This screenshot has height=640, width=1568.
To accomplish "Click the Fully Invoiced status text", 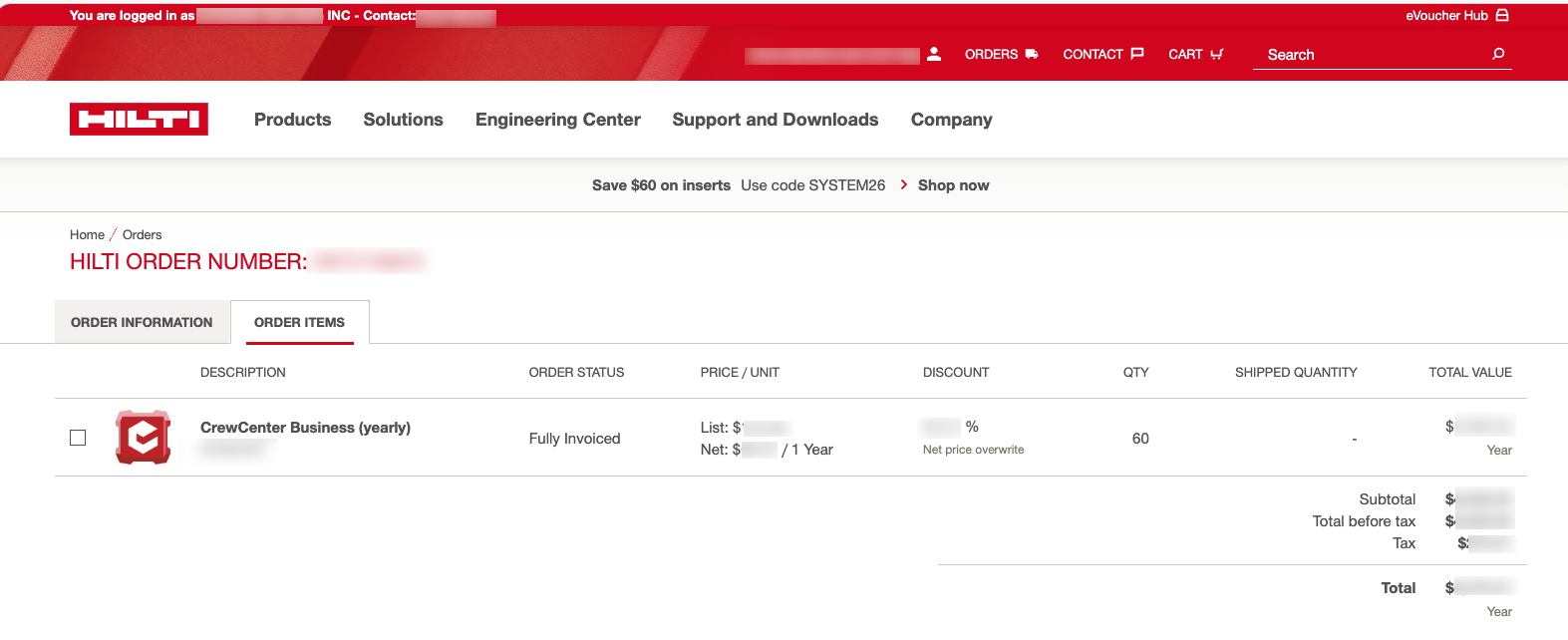I will point(574,439).
